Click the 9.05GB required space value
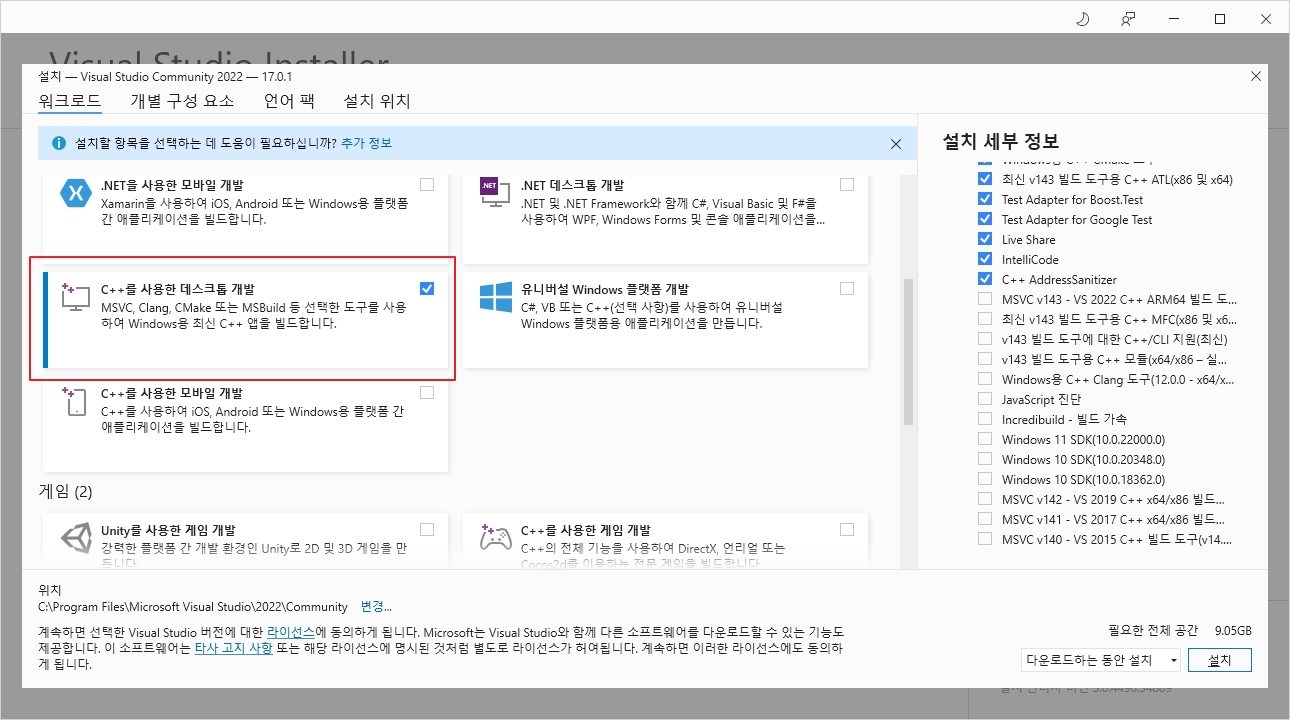Image resolution: width=1290 pixels, height=720 pixels. tap(1233, 631)
